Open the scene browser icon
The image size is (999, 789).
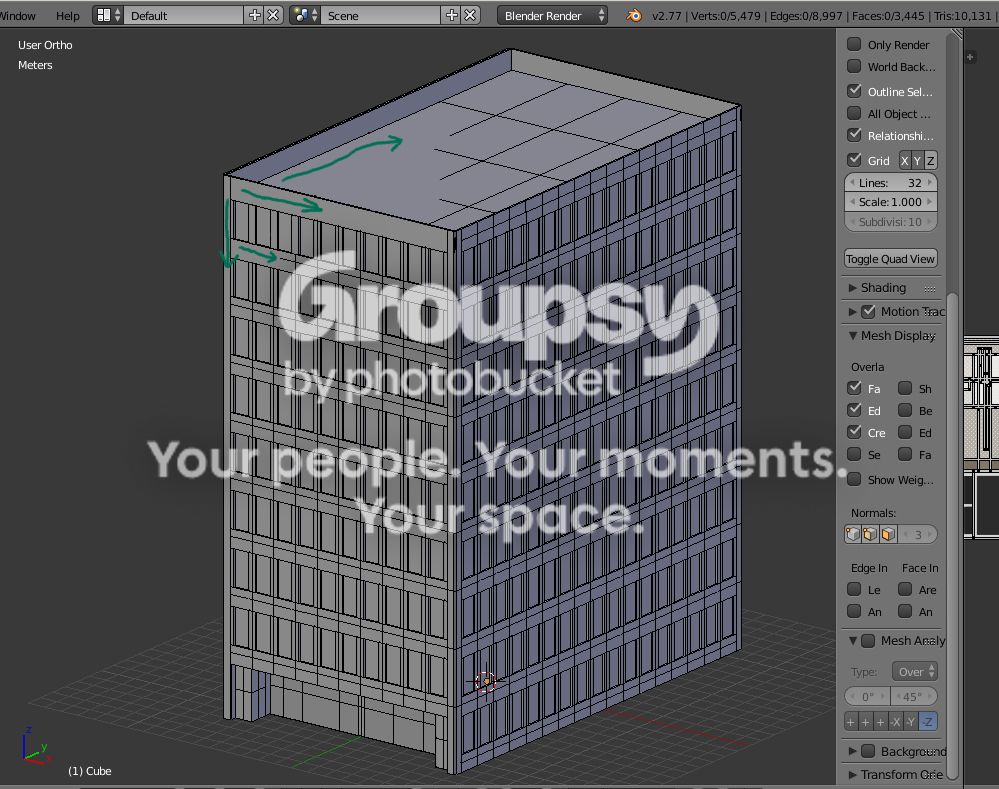pyautogui.click(x=305, y=15)
